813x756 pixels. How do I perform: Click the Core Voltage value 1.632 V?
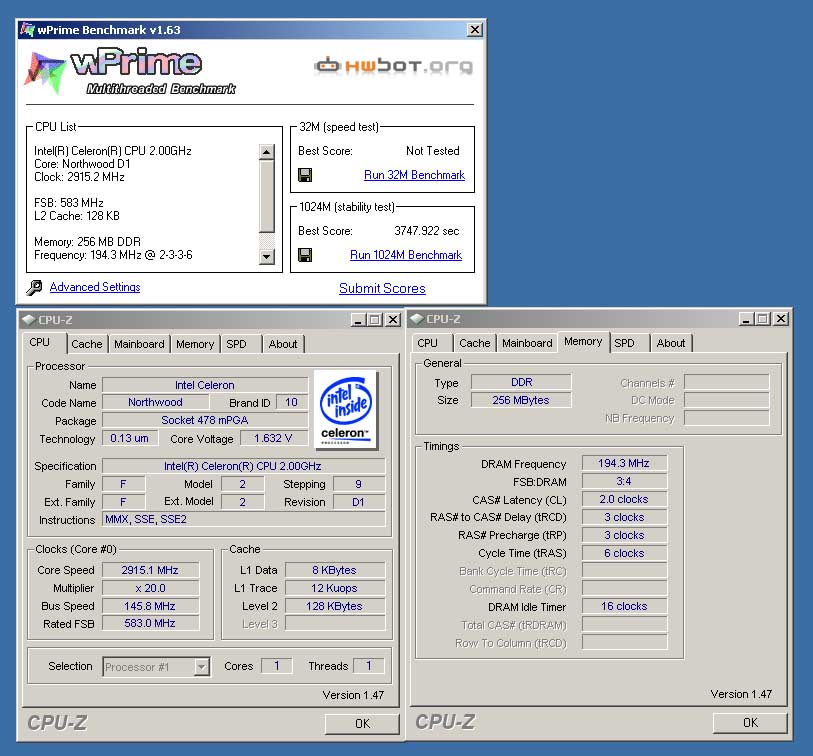pos(274,439)
